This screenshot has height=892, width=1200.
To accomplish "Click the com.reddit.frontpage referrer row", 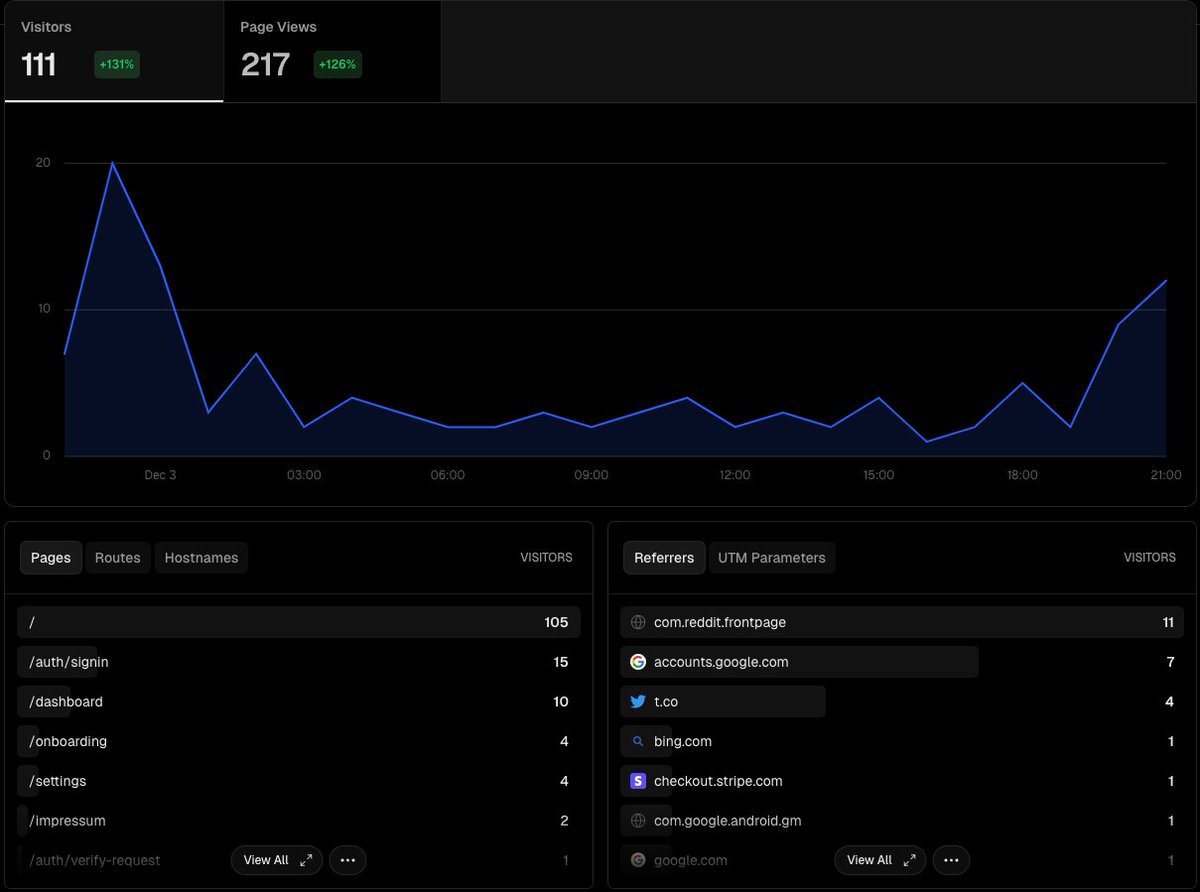I will click(x=900, y=621).
